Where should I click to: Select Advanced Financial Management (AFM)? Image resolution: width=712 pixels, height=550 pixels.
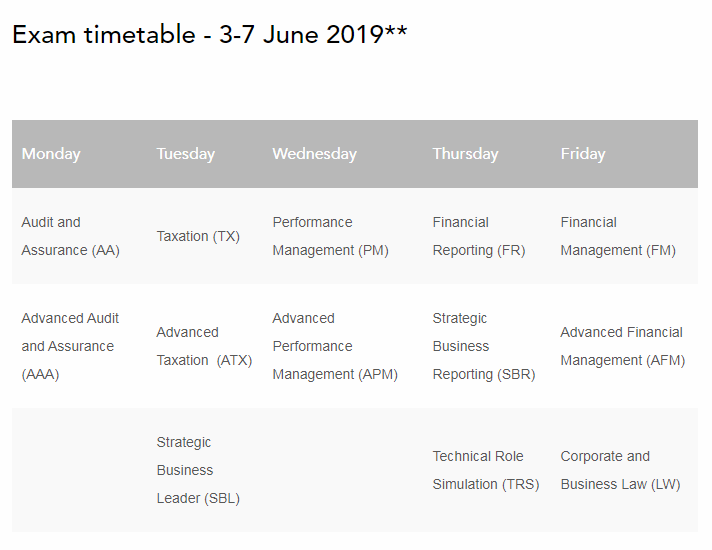622,346
